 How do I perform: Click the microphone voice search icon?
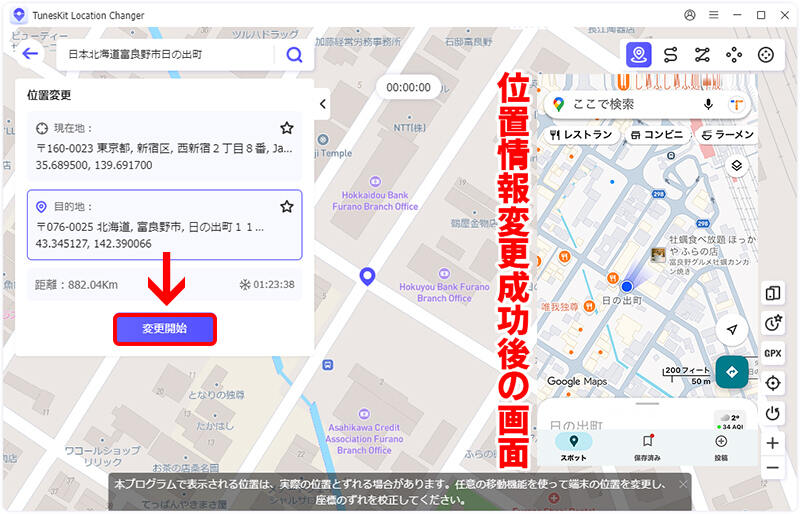tap(708, 105)
